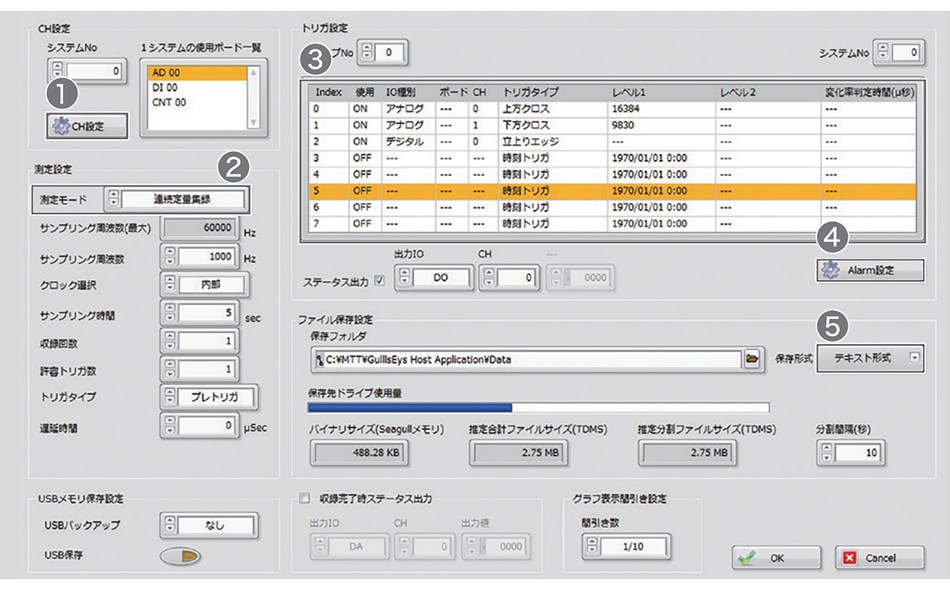Viewport: 950px width, 590px height.
Task: Select the highlighted trigger row 5
Action: (x=613, y=191)
